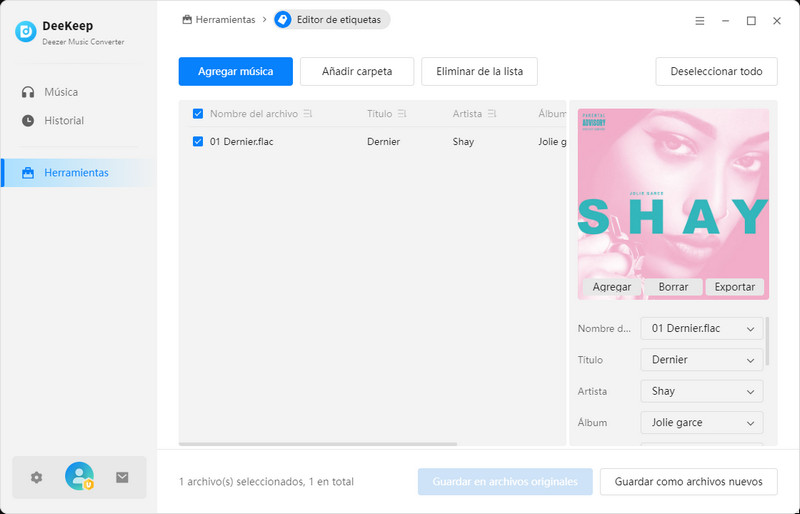The image size is (800, 514).
Task: Click the Álbum column header
Action: [552, 113]
